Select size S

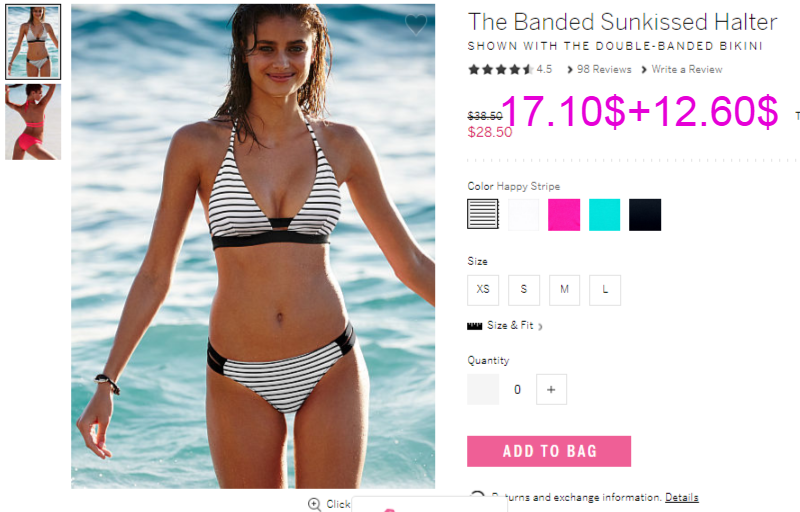pos(523,290)
